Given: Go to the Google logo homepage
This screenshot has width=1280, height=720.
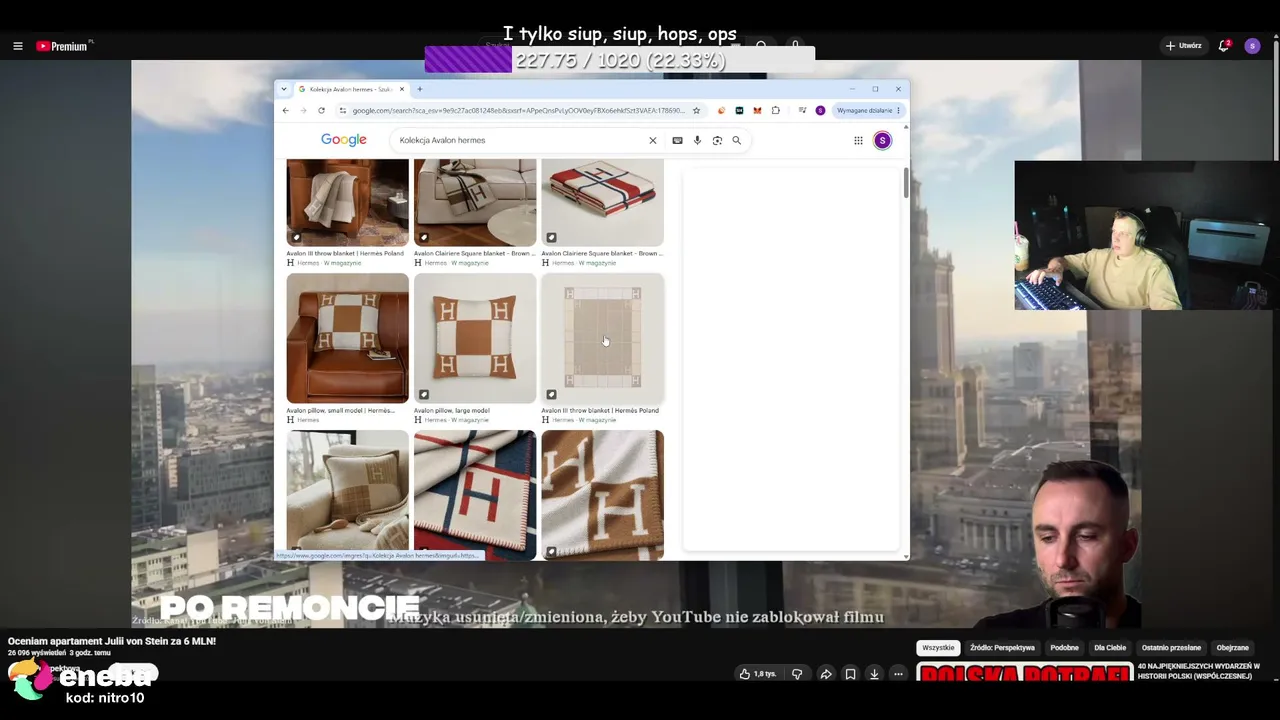Looking at the screenshot, I should [x=344, y=140].
